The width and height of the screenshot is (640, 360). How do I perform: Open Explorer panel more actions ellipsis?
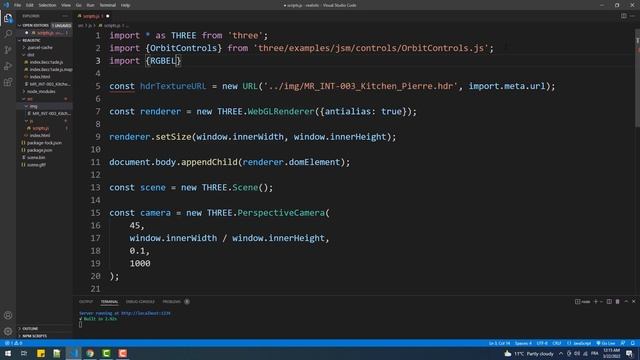point(65,16)
